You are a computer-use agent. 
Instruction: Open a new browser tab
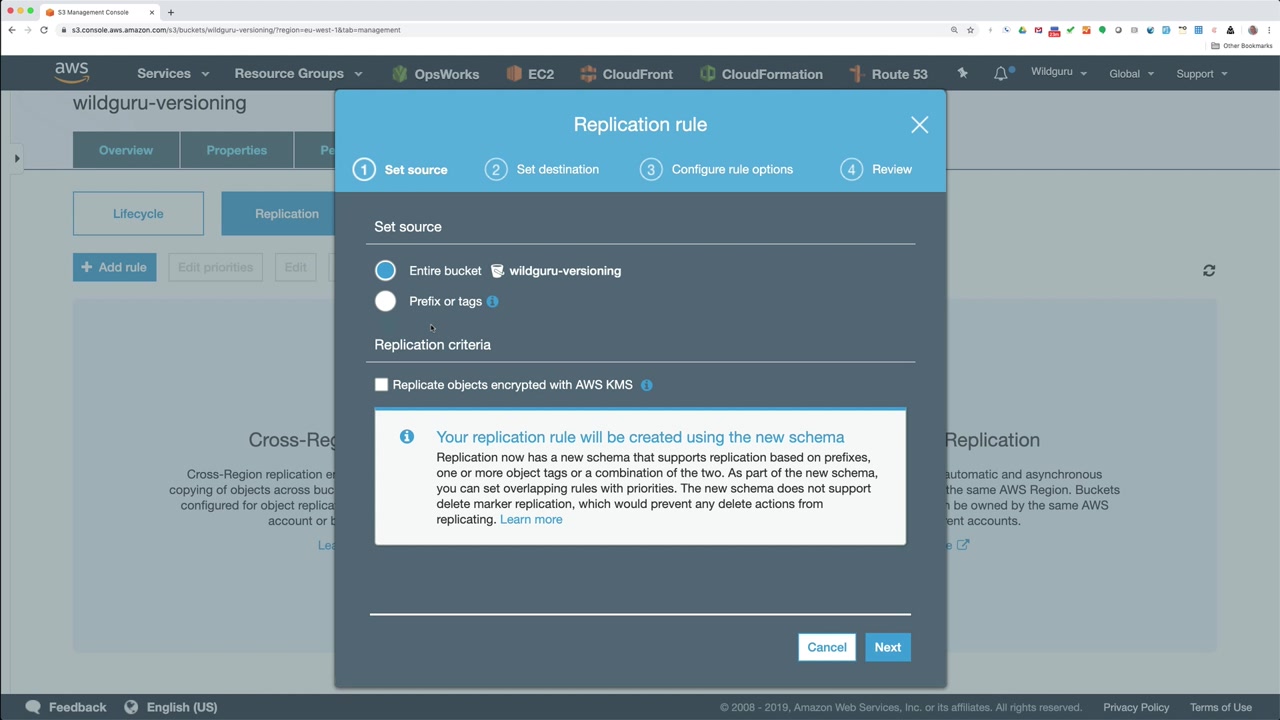pos(171,12)
